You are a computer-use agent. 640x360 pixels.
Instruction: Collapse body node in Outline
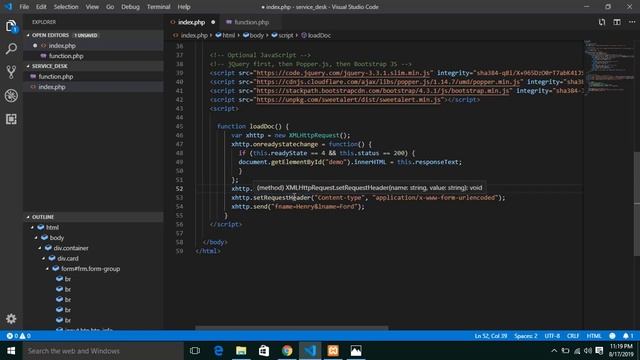(x=36, y=238)
